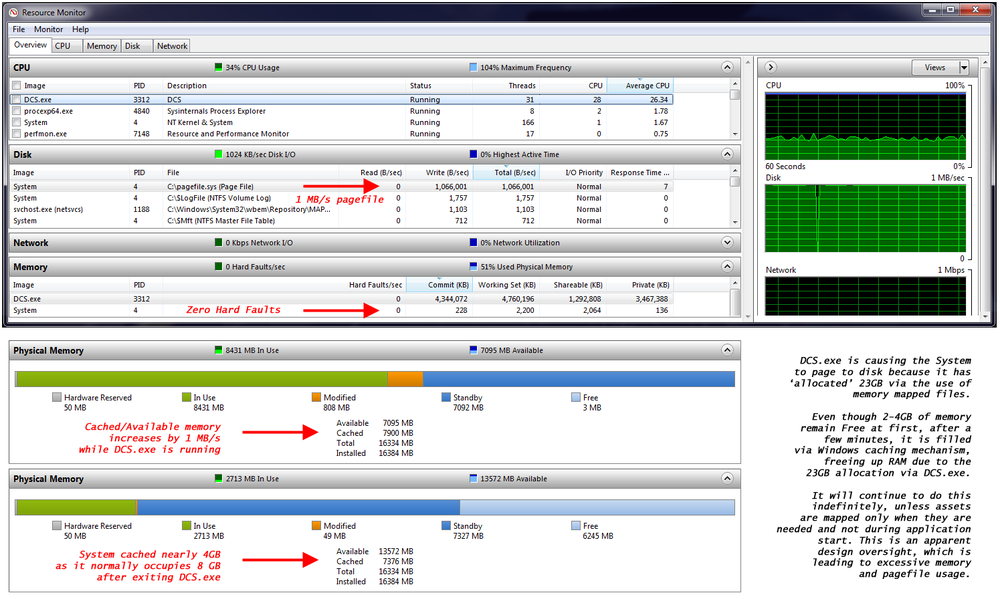Click orange Modified segment of upper memory bar

[x=406, y=379]
